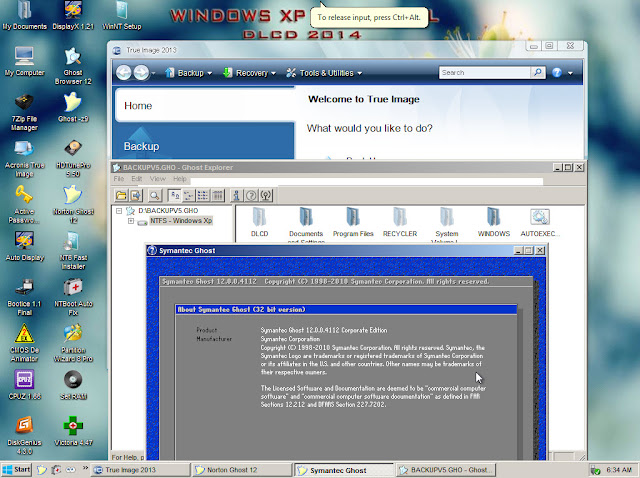
Task: Click the search magnifier button in True Image
Action: pyautogui.click(x=538, y=73)
